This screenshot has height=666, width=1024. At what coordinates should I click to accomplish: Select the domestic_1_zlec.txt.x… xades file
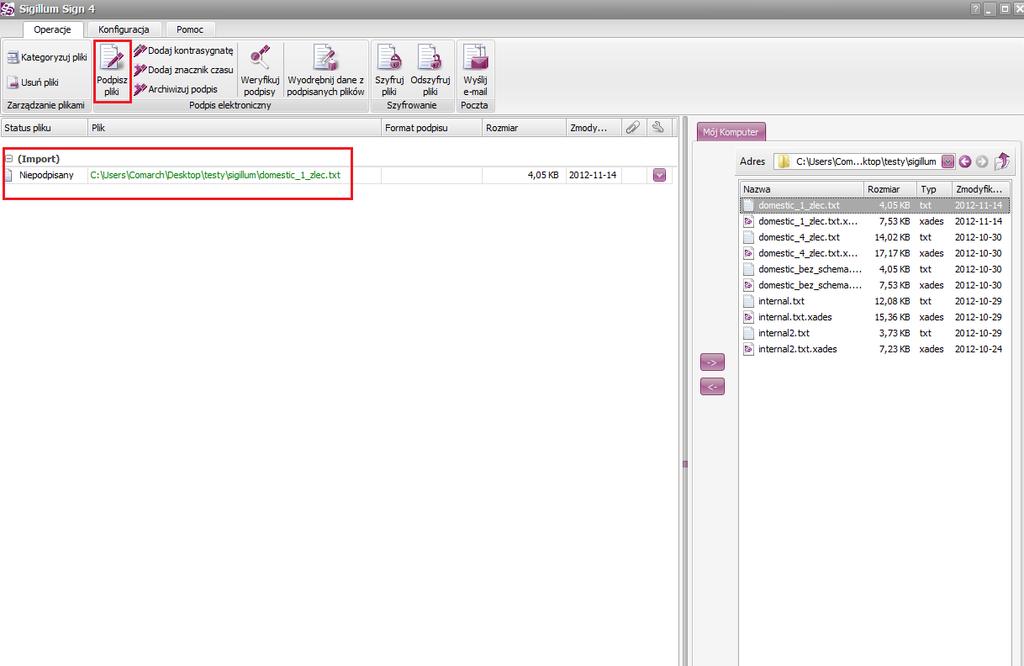875,221
